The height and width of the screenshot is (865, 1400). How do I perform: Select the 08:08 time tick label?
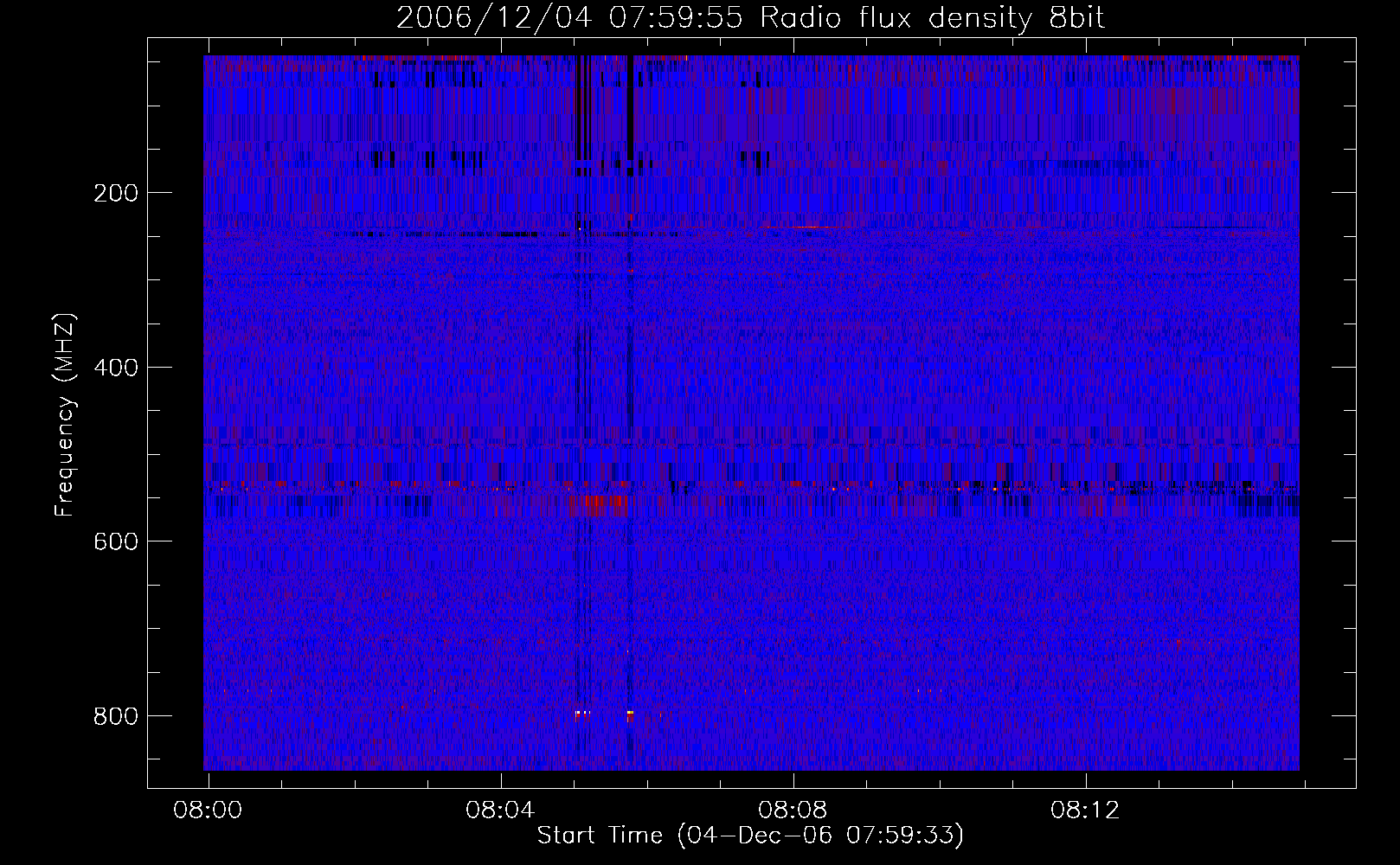[793, 811]
